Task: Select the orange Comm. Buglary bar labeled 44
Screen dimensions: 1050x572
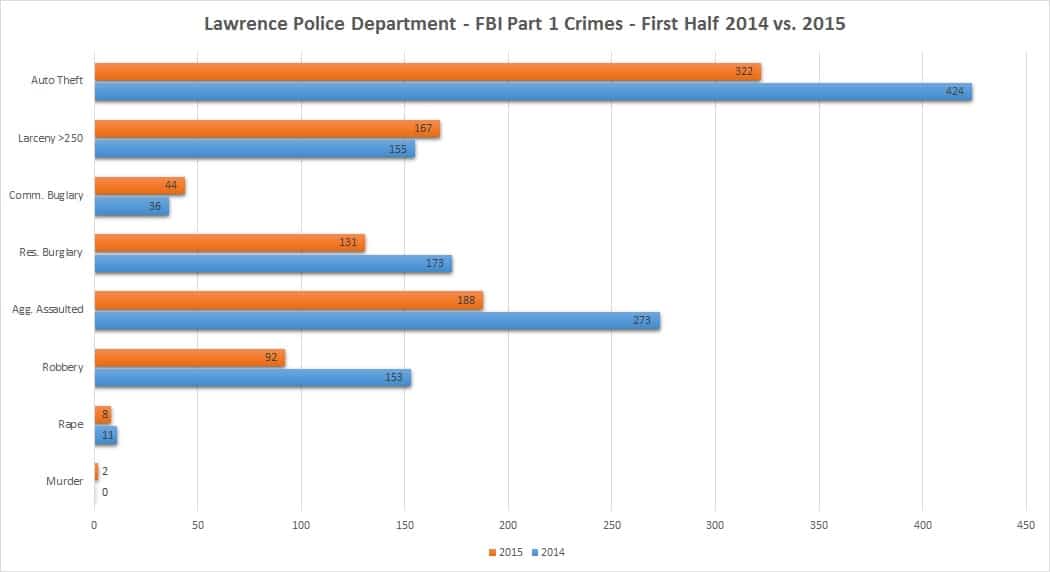Action: click(x=140, y=186)
